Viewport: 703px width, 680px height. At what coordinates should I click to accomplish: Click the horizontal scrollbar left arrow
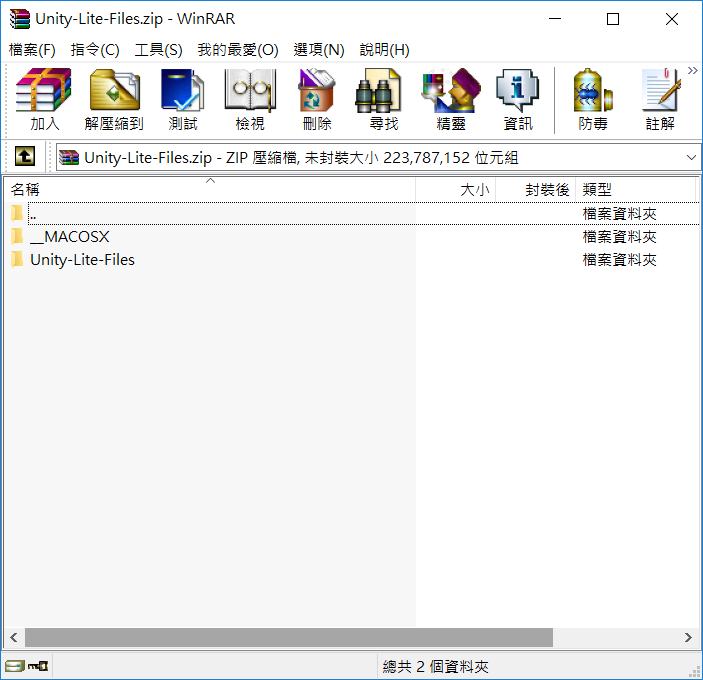[x=14, y=637]
